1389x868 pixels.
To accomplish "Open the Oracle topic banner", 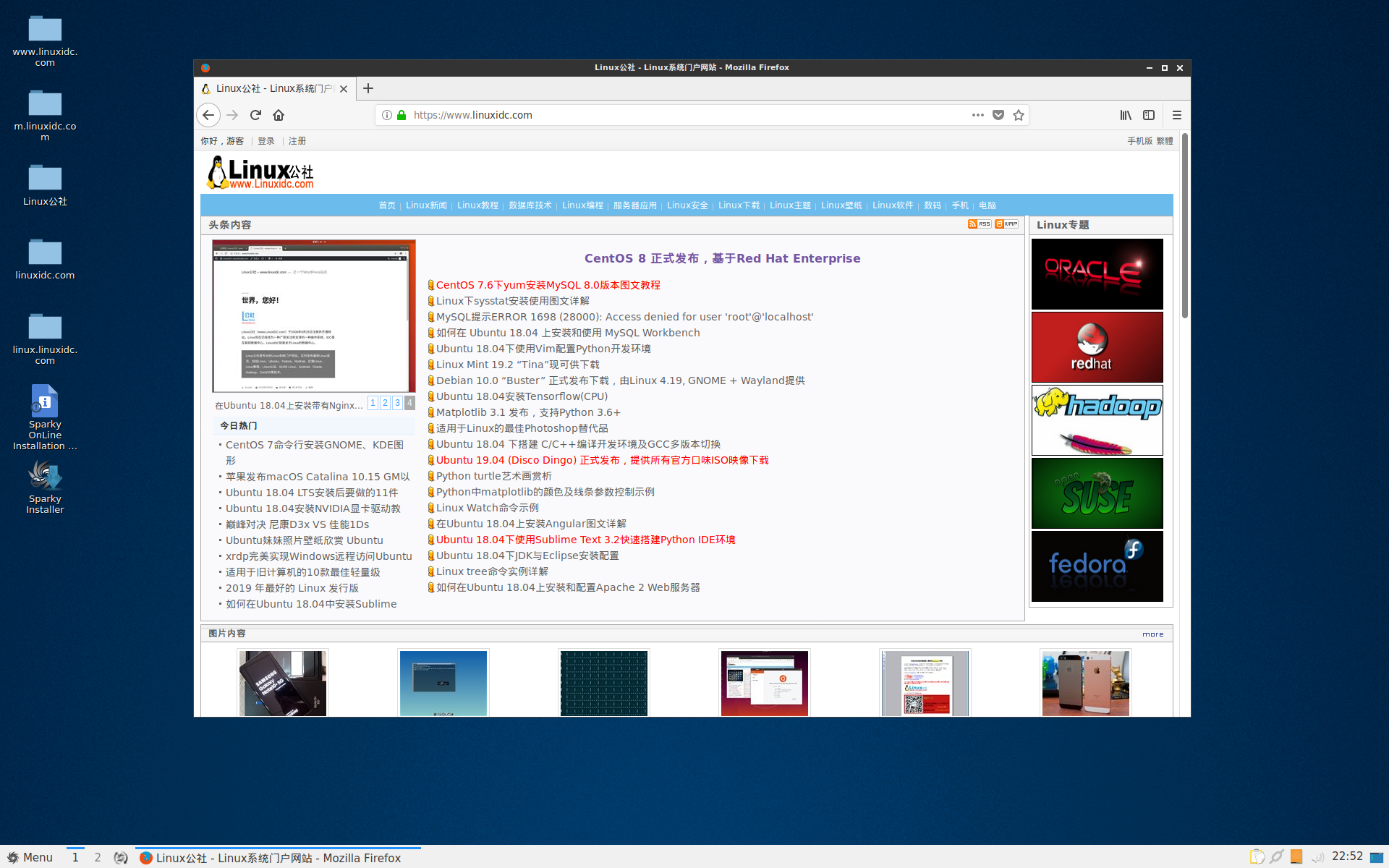I will (1097, 274).
